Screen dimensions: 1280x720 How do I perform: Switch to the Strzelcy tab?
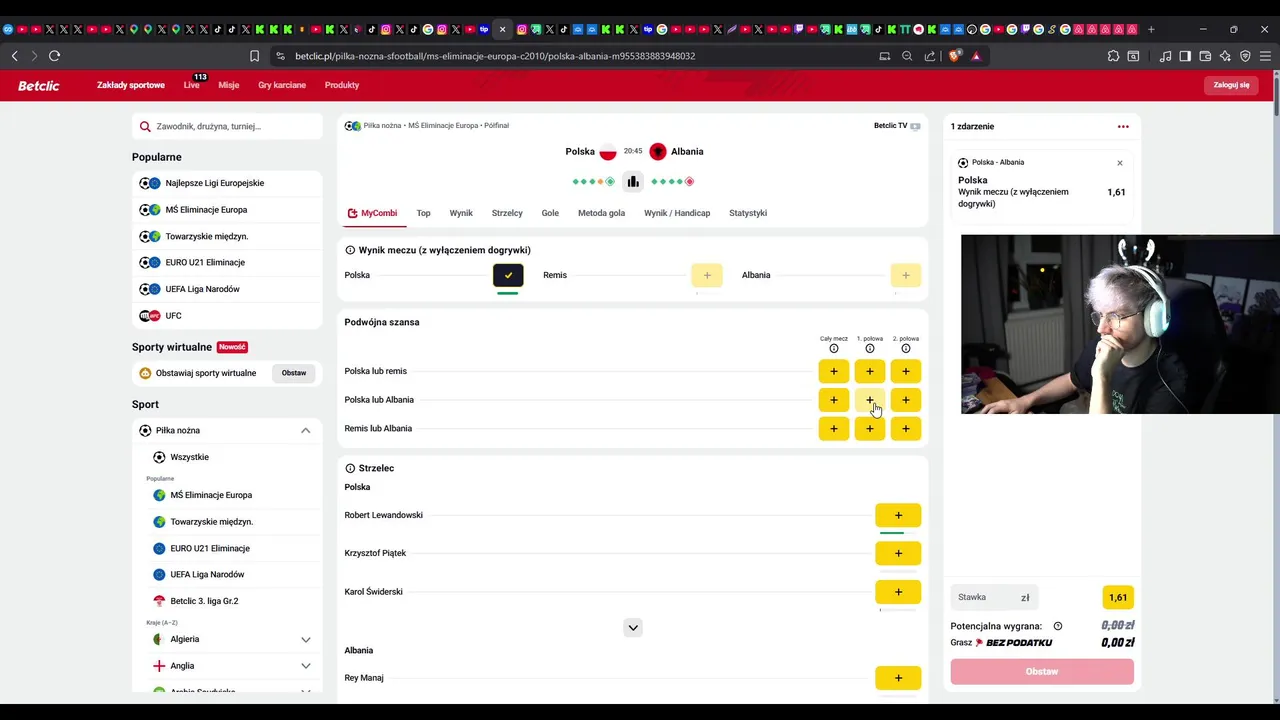507,213
